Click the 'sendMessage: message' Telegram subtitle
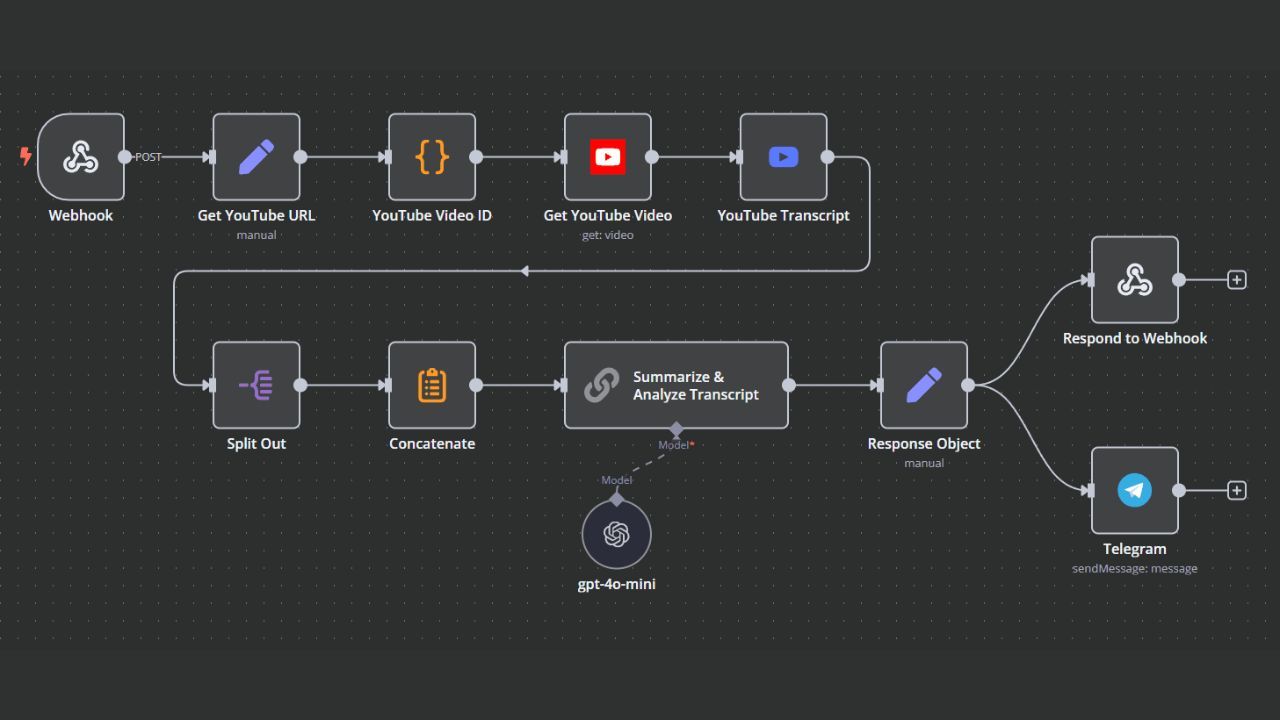Screen dimensions: 1280x720 (x=1135, y=568)
